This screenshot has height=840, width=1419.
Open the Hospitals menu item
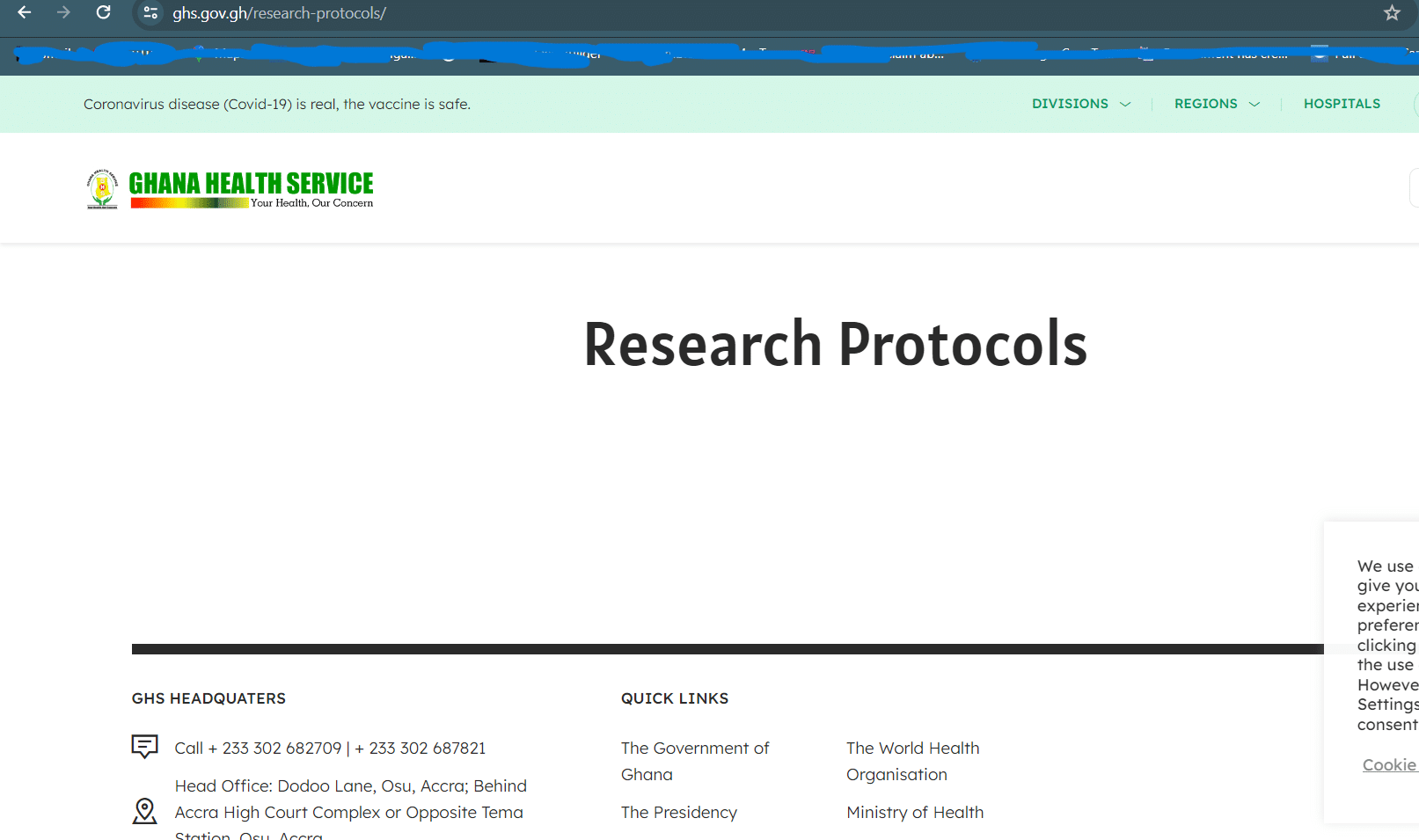1342,104
